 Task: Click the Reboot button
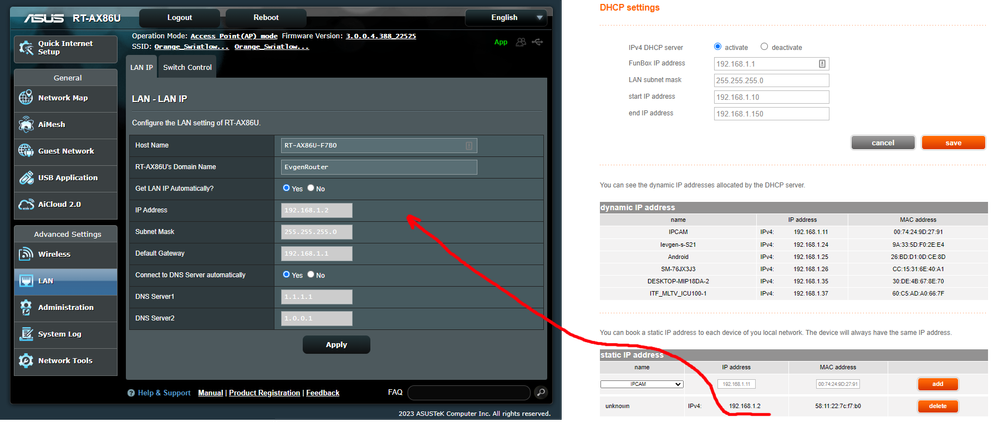[x=265, y=18]
